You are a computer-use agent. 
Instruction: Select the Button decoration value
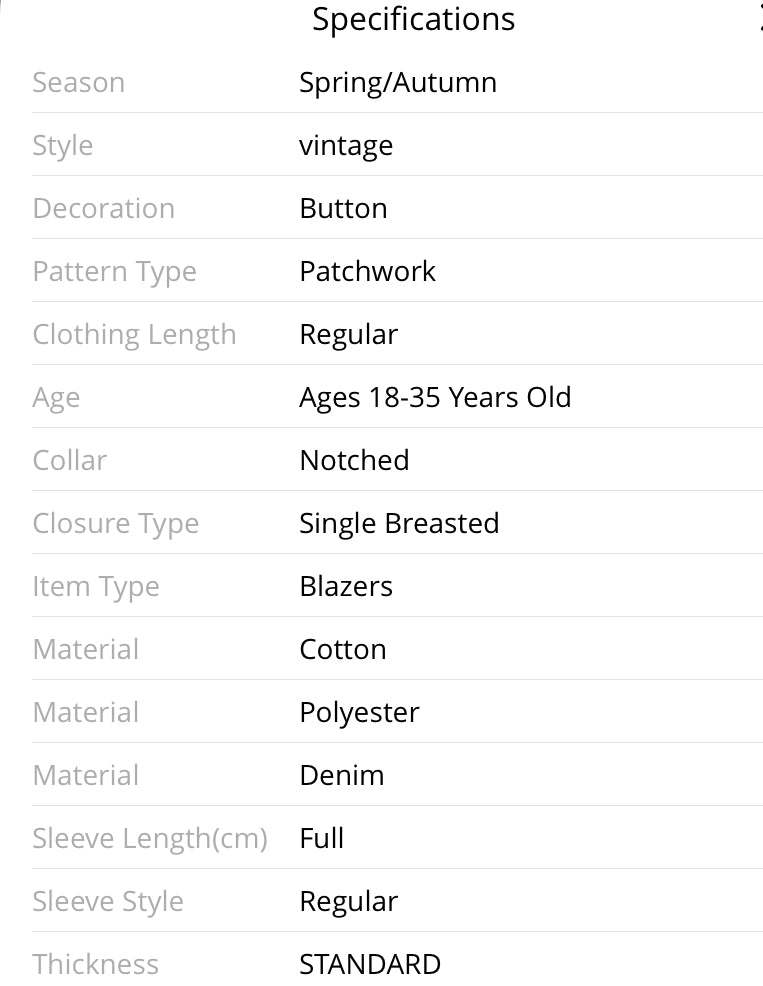coord(343,209)
